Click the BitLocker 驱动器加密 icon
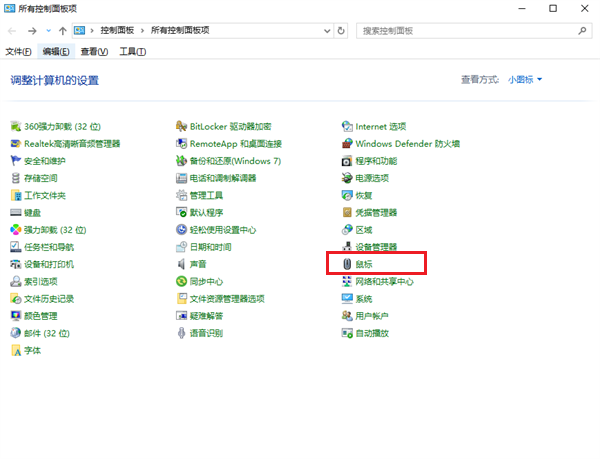 tap(181, 126)
